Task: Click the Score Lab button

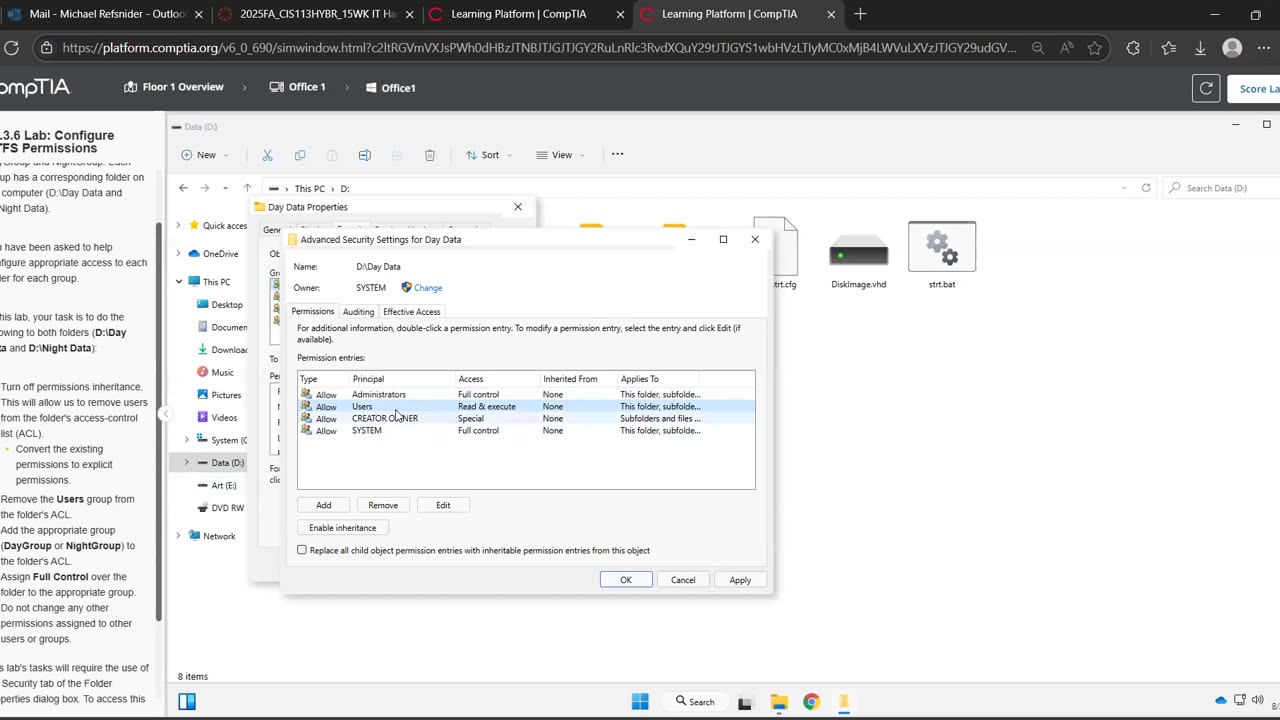Action: 1254,88
